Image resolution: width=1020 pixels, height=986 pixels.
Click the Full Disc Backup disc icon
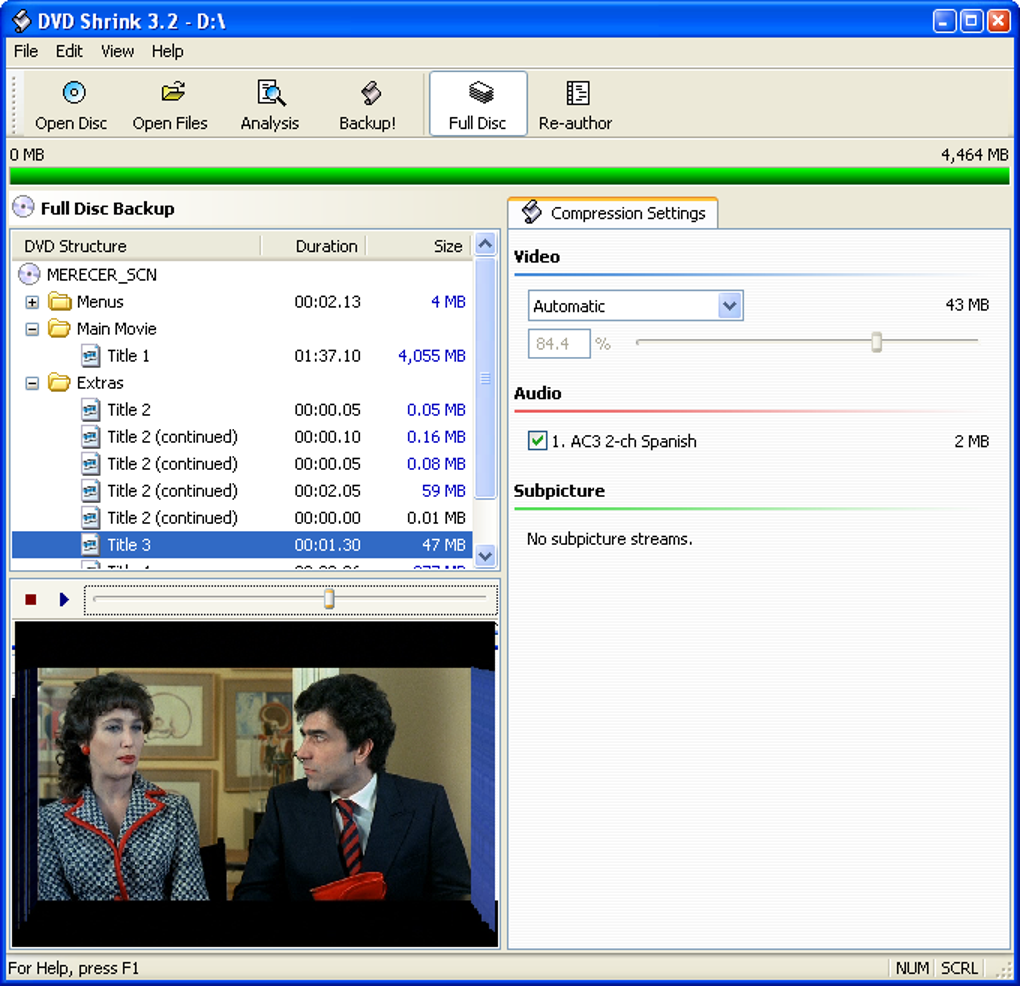point(23,207)
